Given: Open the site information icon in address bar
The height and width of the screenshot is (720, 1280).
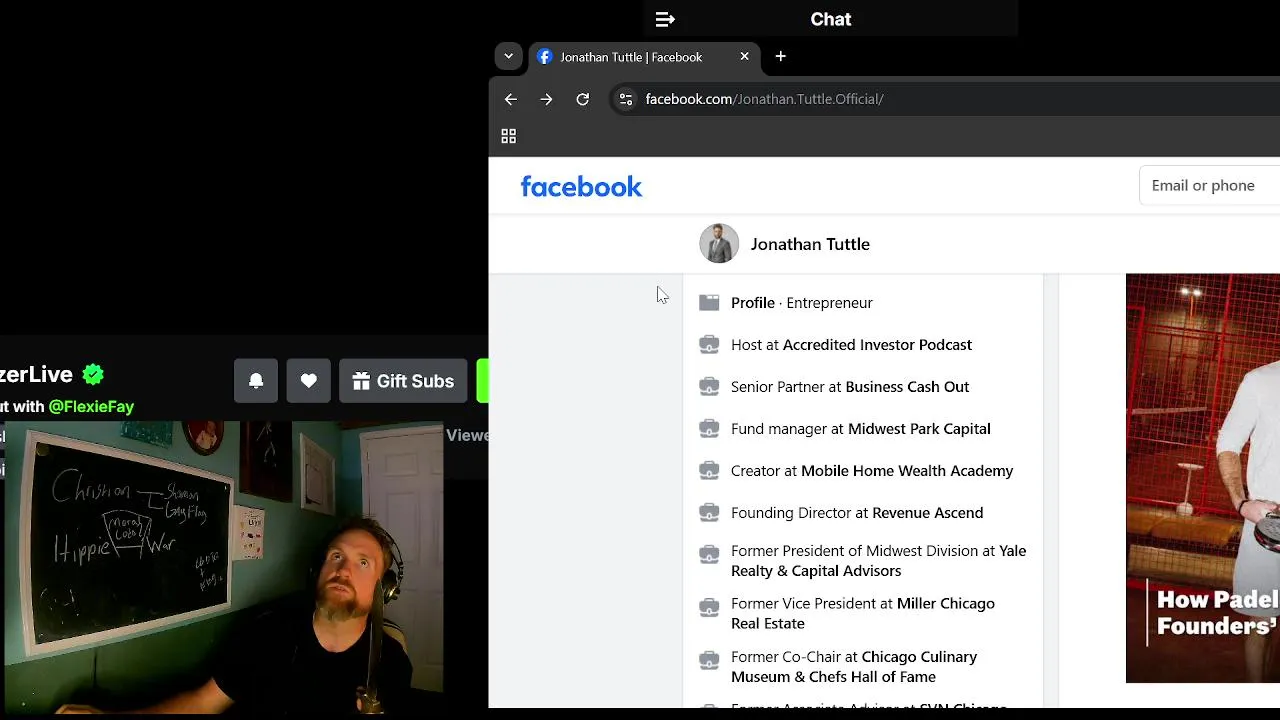Looking at the screenshot, I should point(626,99).
